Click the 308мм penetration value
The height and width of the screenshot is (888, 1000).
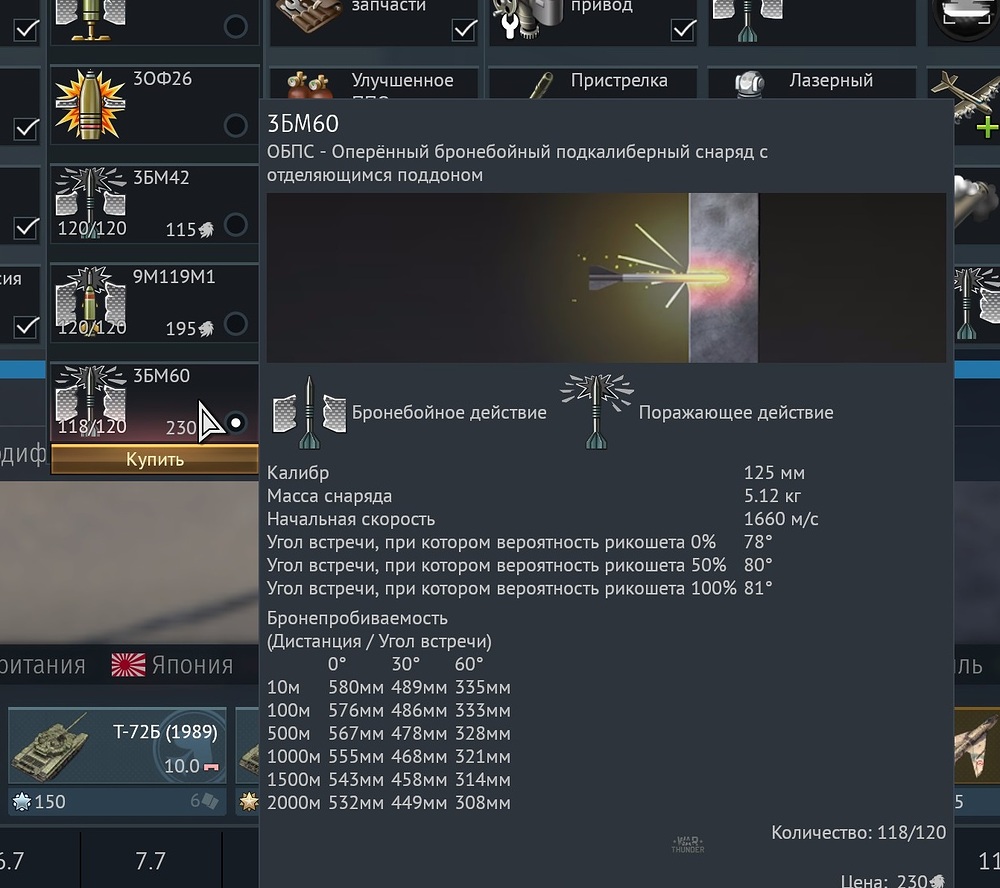(x=483, y=803)
